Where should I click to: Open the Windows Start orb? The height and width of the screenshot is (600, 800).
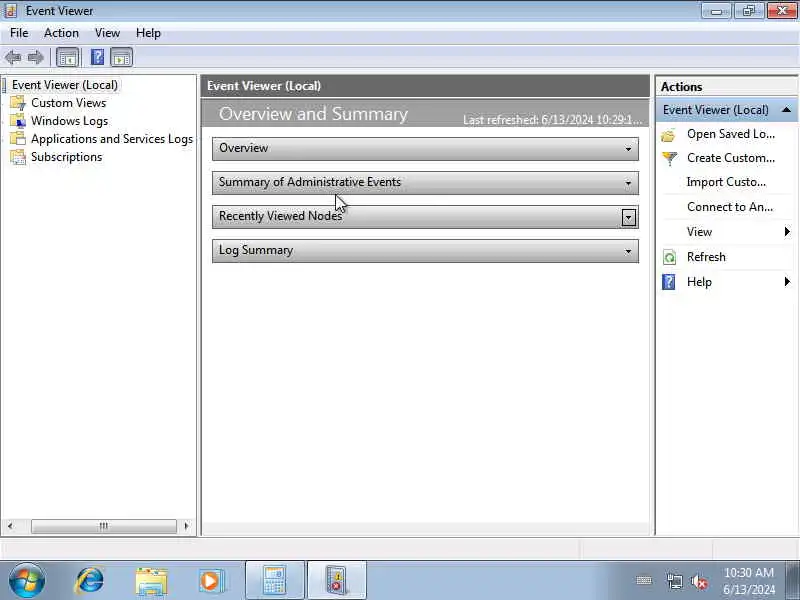[x=27, y=581]
